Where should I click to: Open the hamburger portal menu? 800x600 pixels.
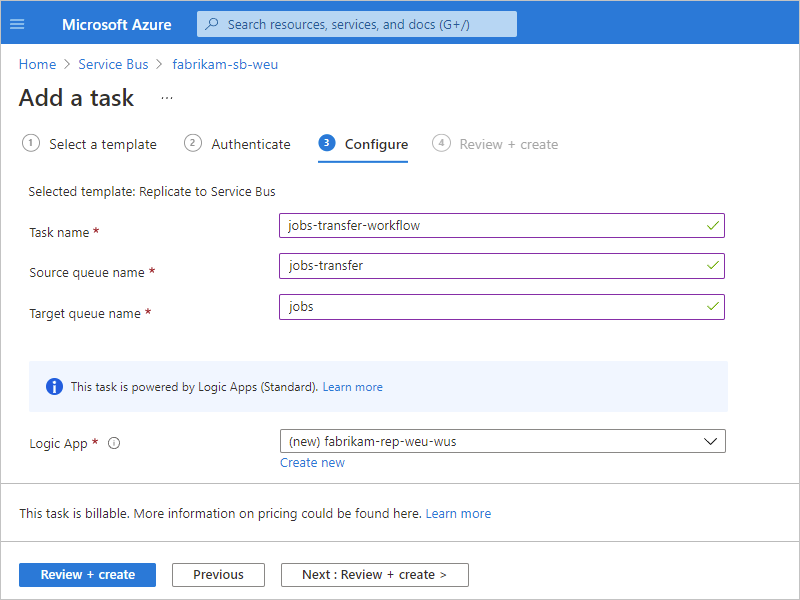17,24
